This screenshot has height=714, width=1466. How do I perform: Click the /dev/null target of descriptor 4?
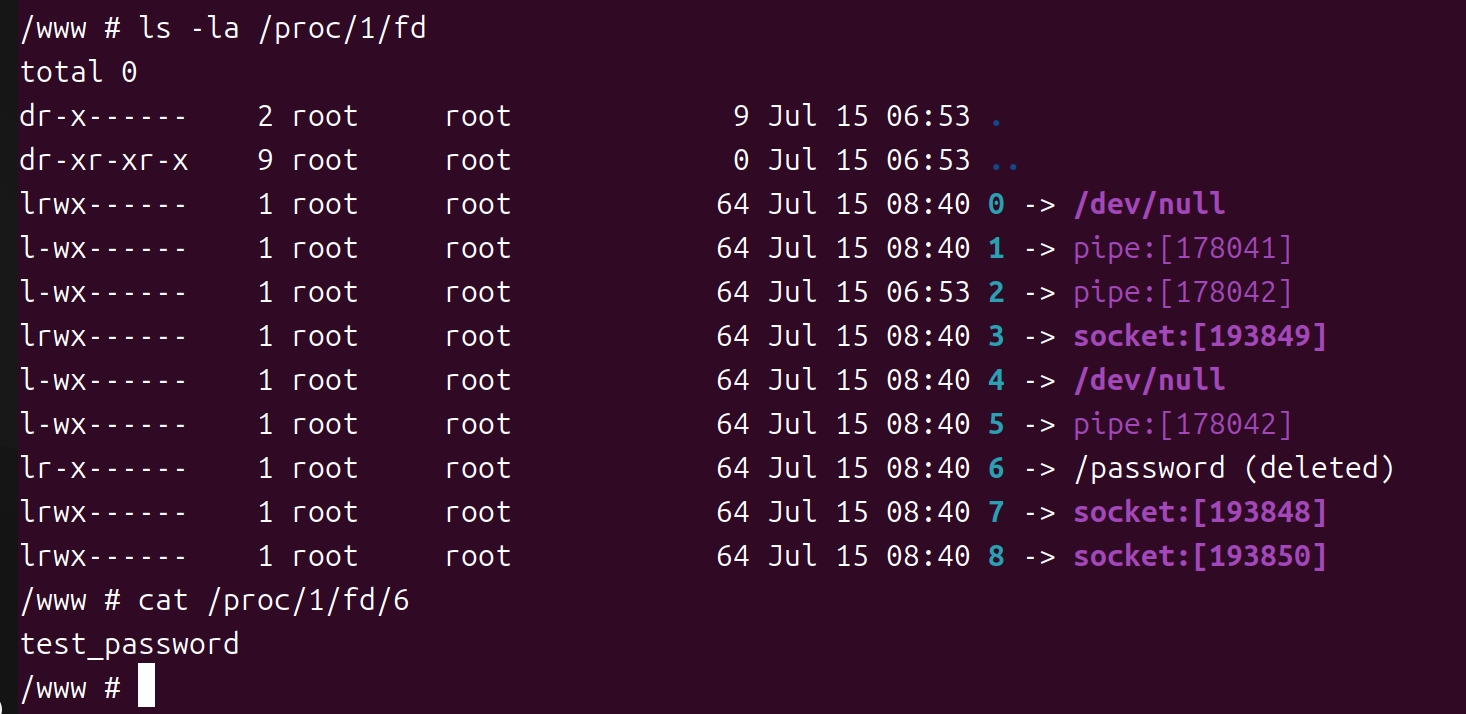coord(1149,380)
